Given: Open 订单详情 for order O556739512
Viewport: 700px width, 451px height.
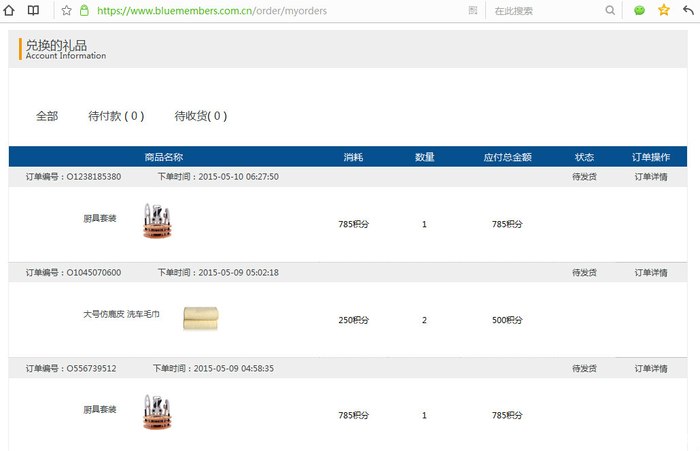Looking at the screenshot, I should [x=650, y=369].
